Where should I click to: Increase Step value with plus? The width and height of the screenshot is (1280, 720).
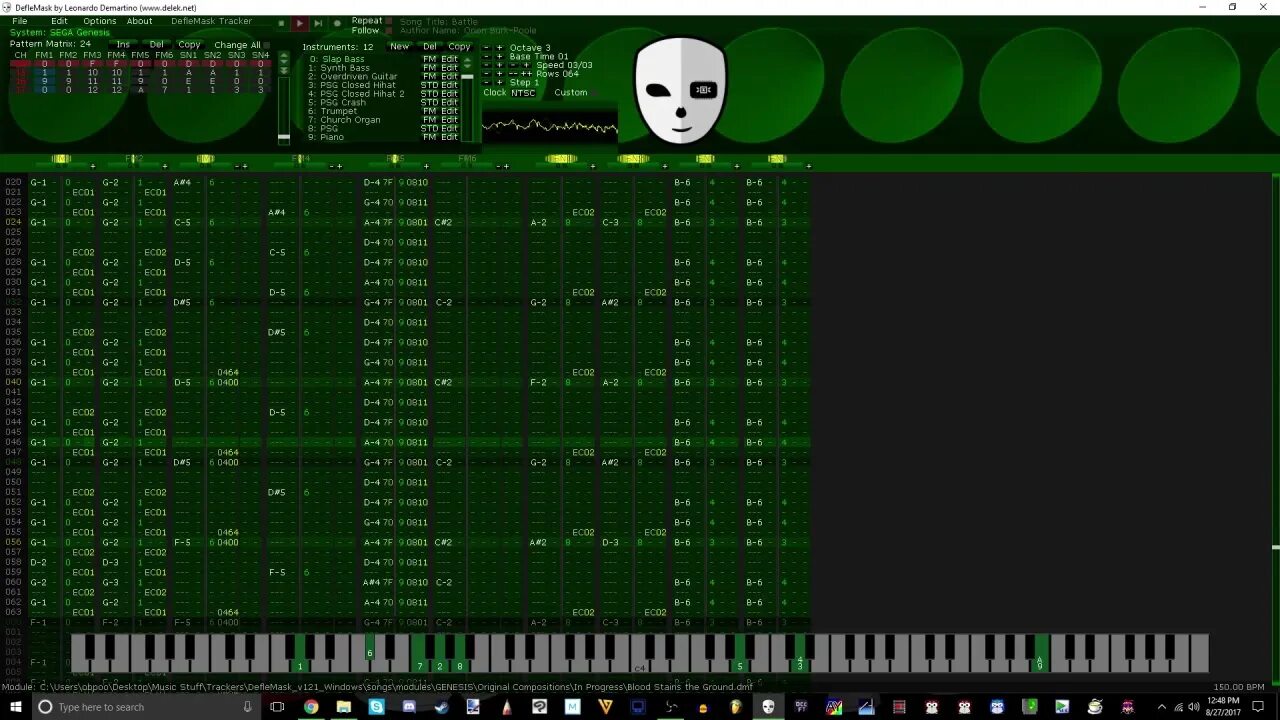(x=499, y=83)
